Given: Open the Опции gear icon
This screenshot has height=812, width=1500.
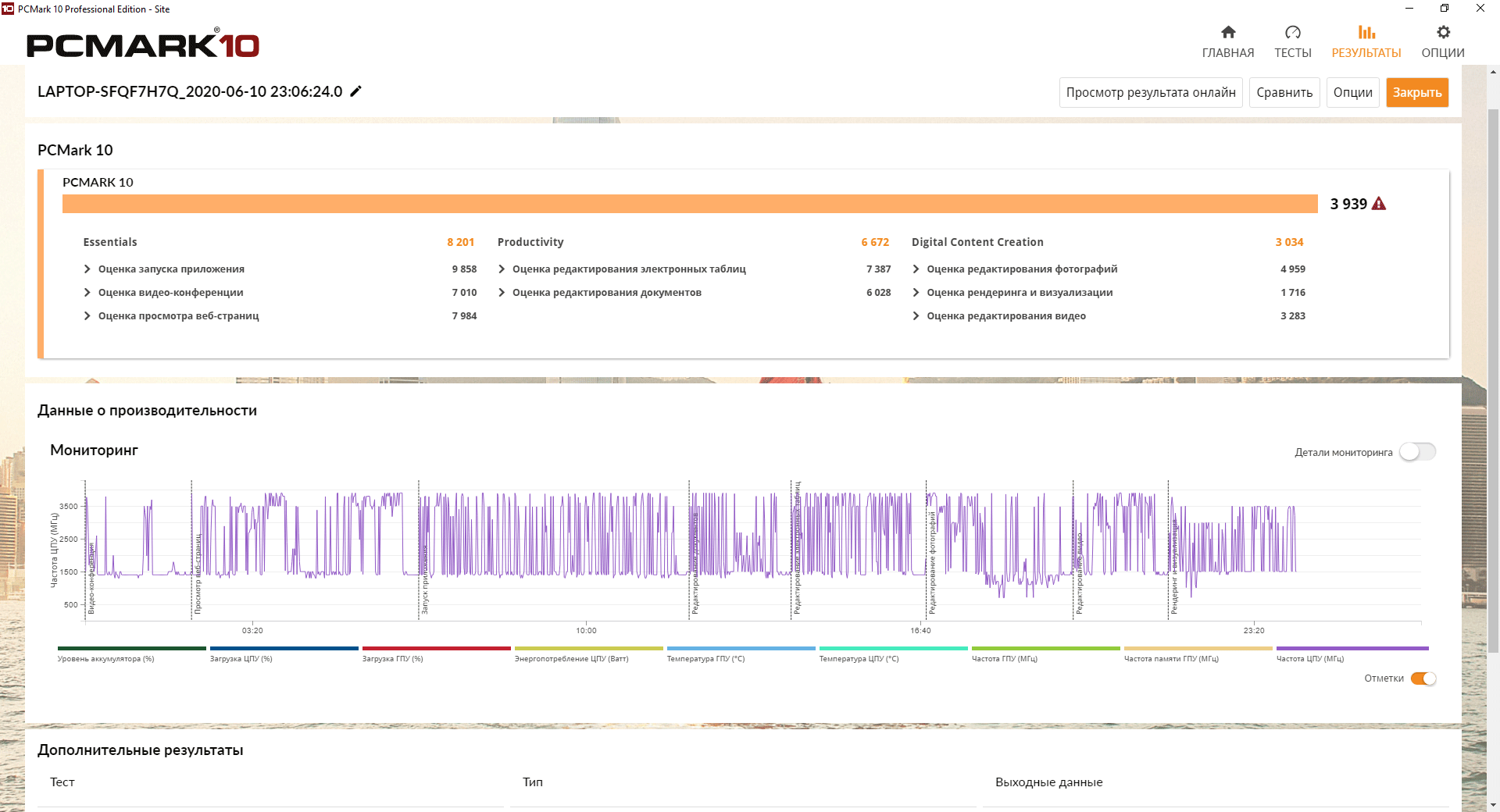Looking at the screenshot, I should [x=1443, y=32].
